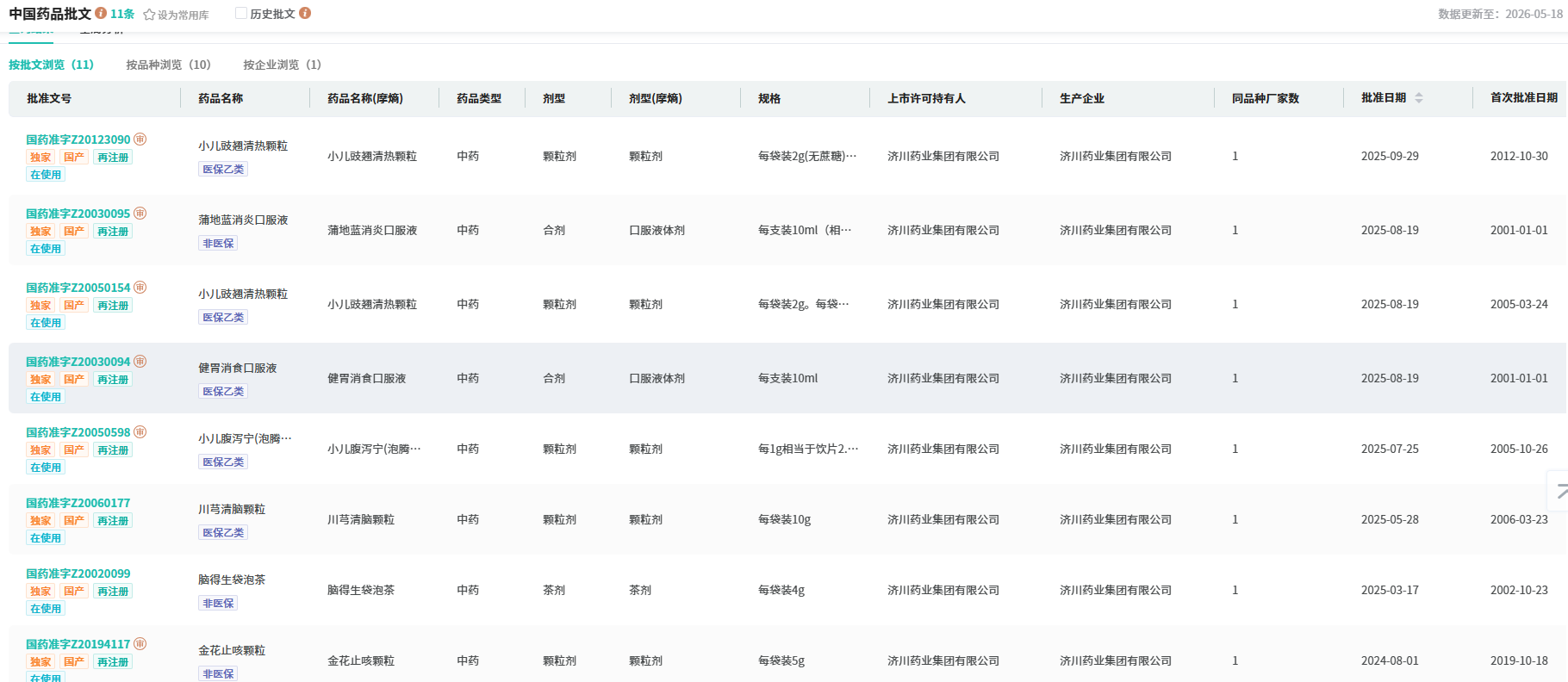The width and height of the screenshot is (1568, 682).
Task: Click the circled icon beside 国药准字Z20123090
Action: (140, 139)
